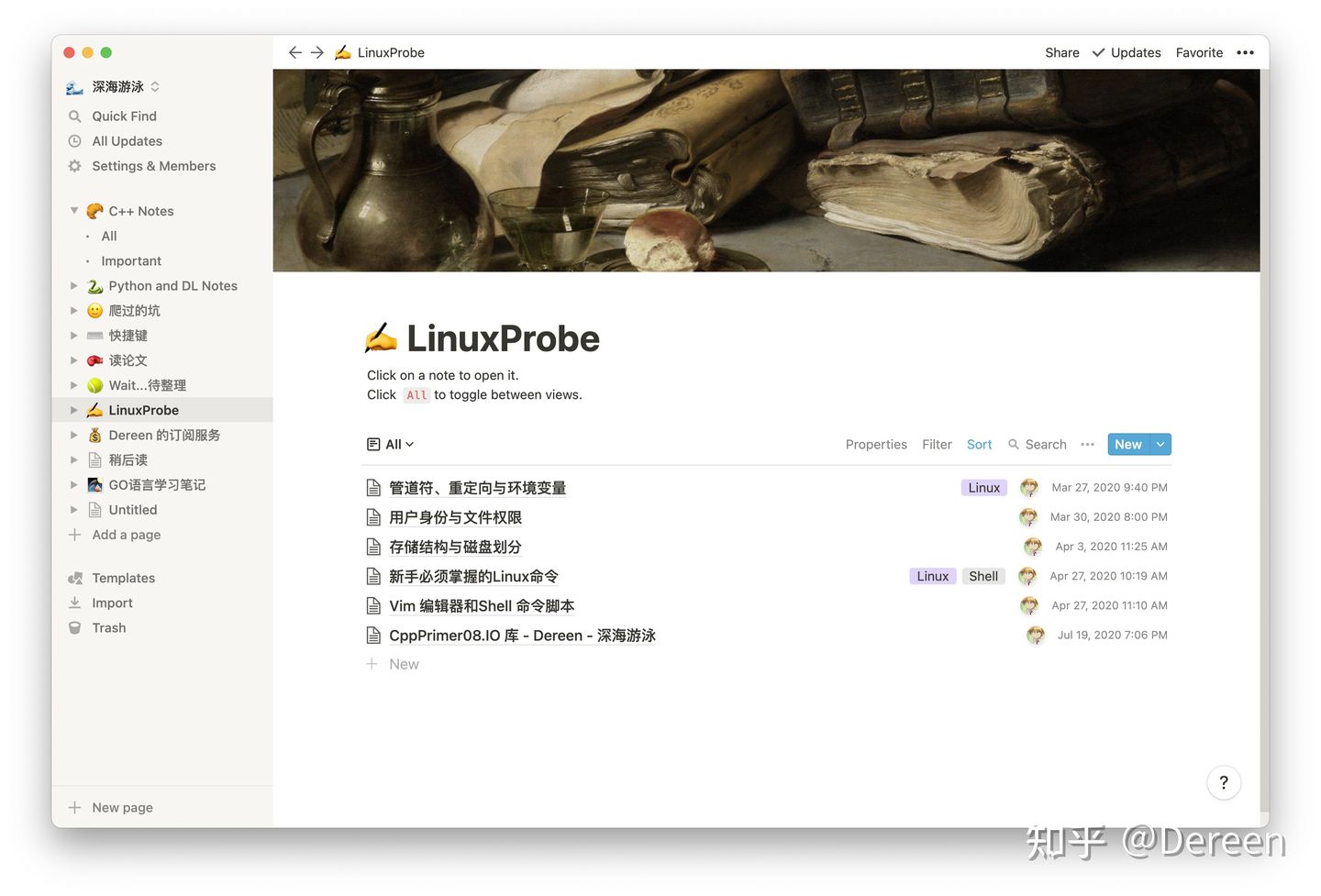
Task: Collapse the C++ Notes tree
Action: tap(74, 211)
